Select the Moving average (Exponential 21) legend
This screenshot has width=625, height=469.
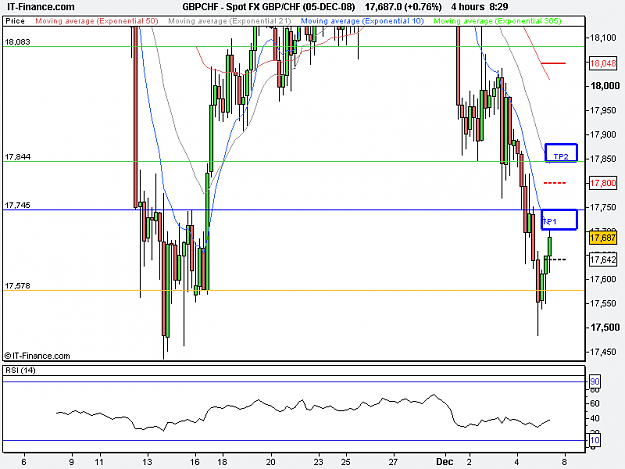(x=229, y=21)
